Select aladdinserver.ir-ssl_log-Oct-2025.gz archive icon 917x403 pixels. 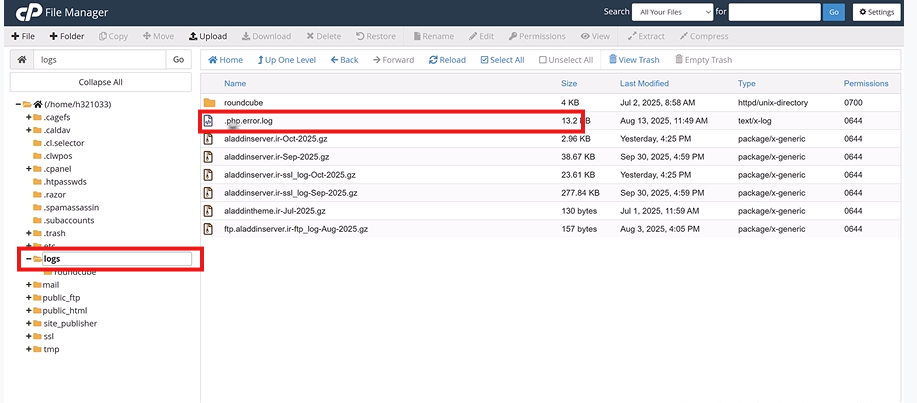point(208,175)
